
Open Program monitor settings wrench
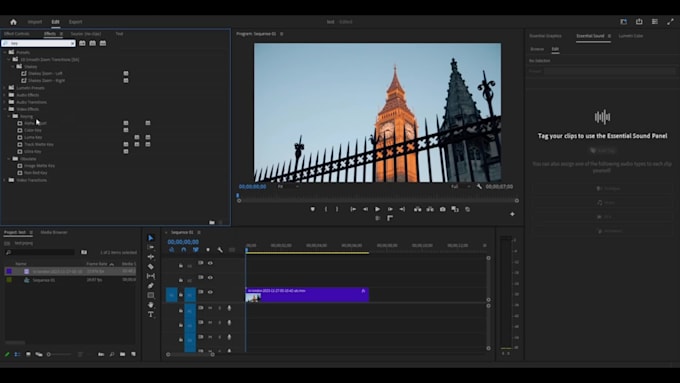coord(479,187)
